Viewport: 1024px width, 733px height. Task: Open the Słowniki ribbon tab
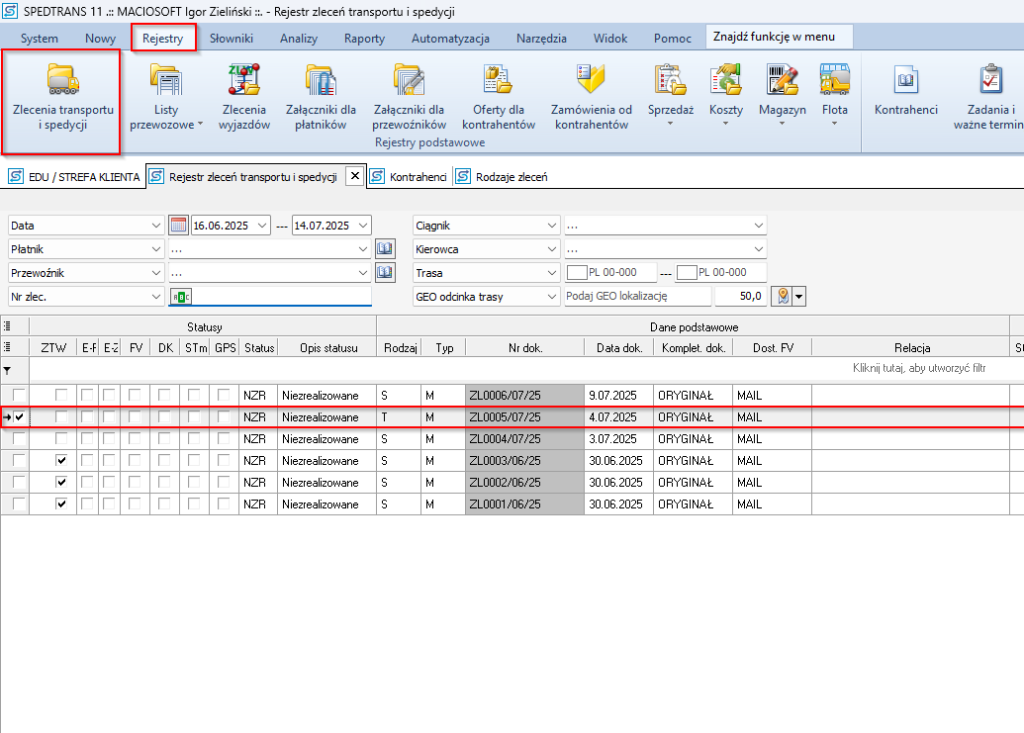pos(231,39)
